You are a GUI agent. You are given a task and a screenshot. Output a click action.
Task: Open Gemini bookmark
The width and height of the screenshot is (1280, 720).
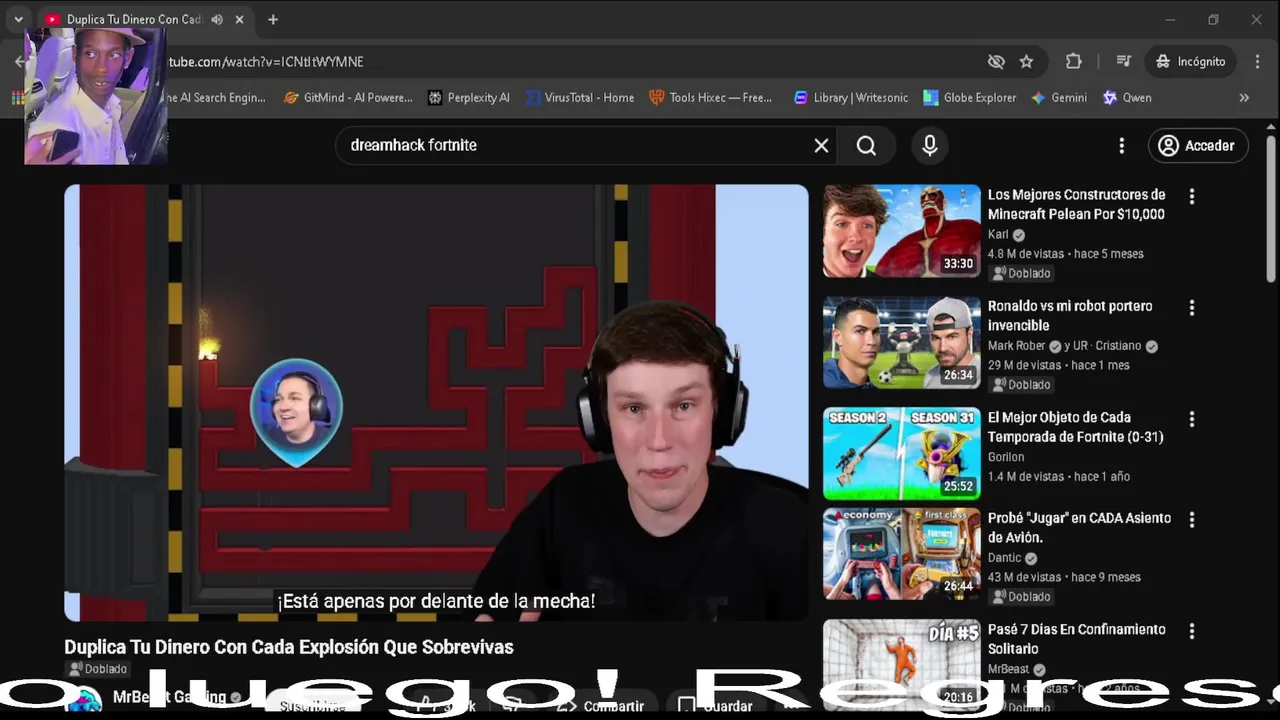click(1059, 98)
